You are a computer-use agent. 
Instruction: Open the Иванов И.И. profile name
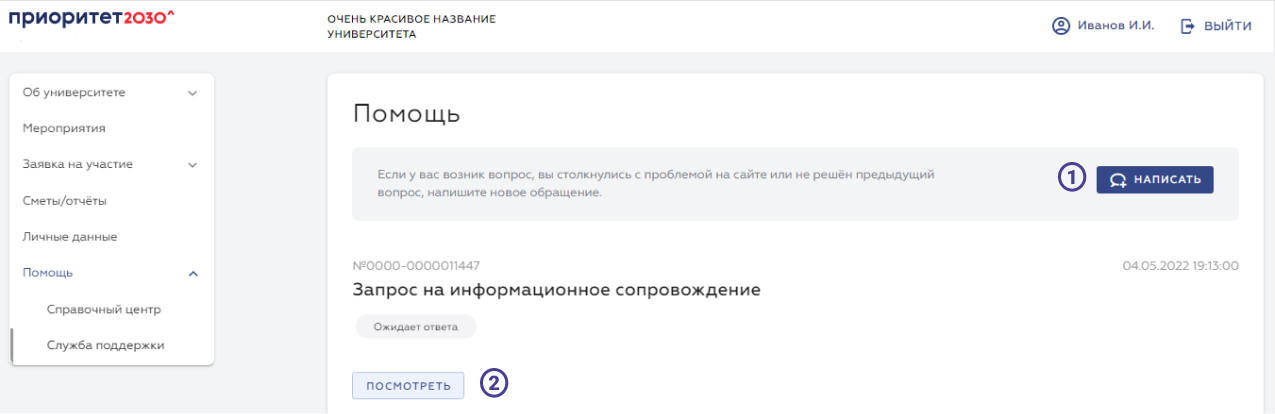click(x=1116, y=26)
